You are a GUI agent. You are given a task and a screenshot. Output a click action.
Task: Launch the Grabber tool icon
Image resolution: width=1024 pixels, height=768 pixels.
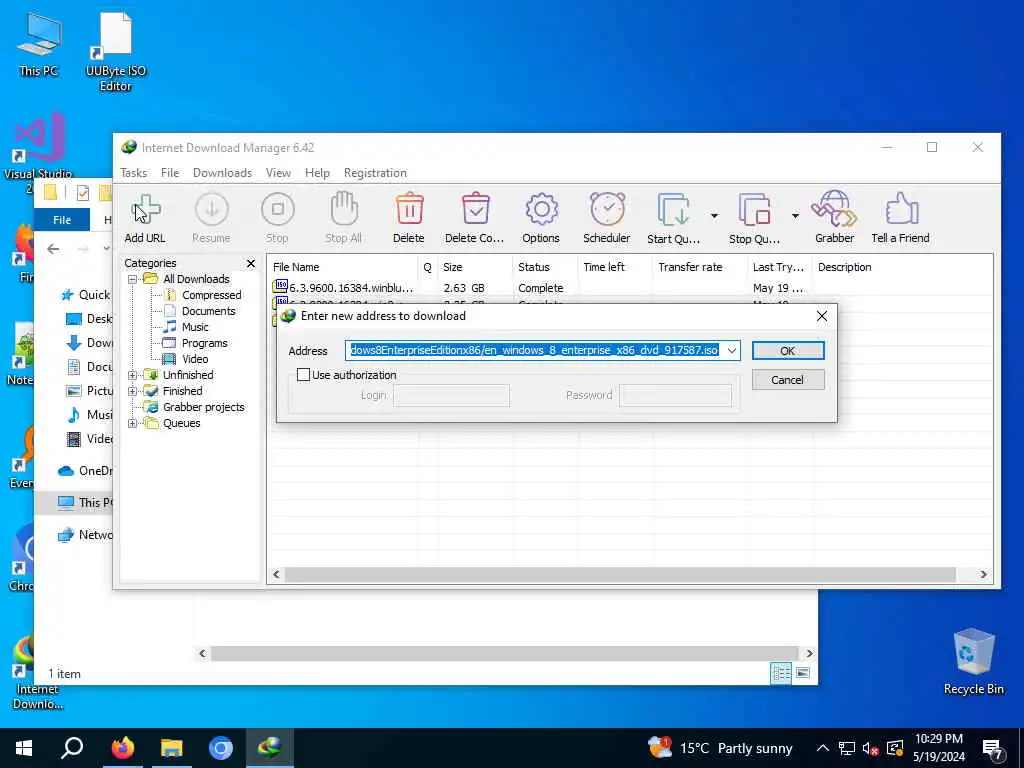click(834, 209)
